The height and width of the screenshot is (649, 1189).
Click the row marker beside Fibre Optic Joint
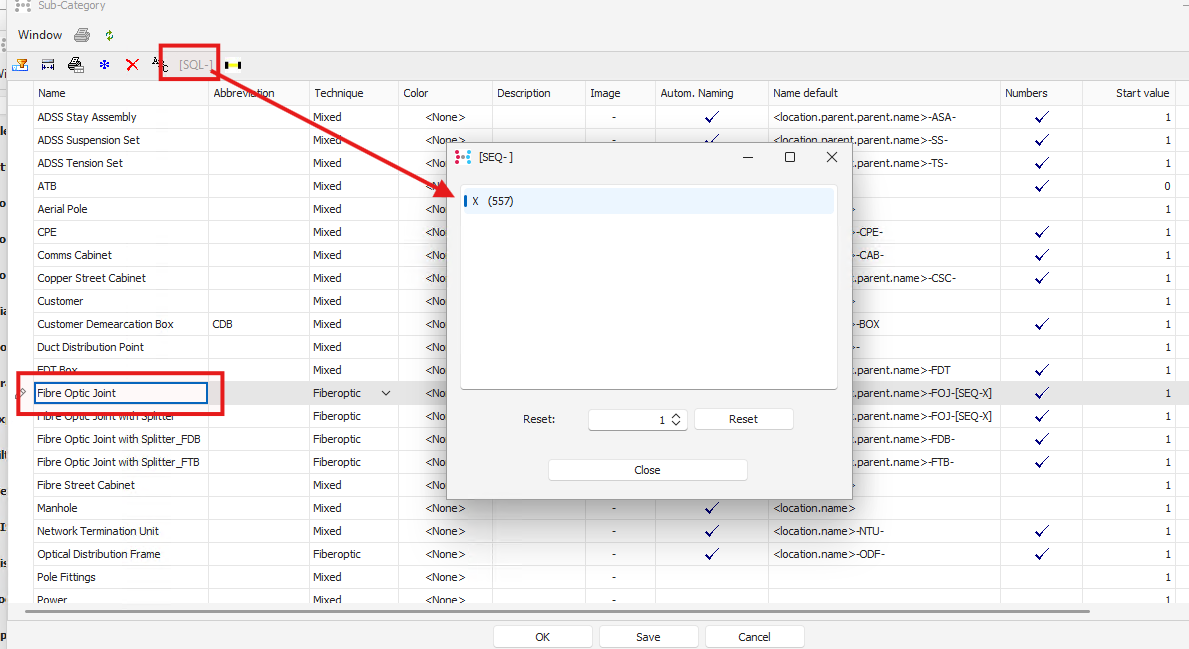click(x=21, y=393)
